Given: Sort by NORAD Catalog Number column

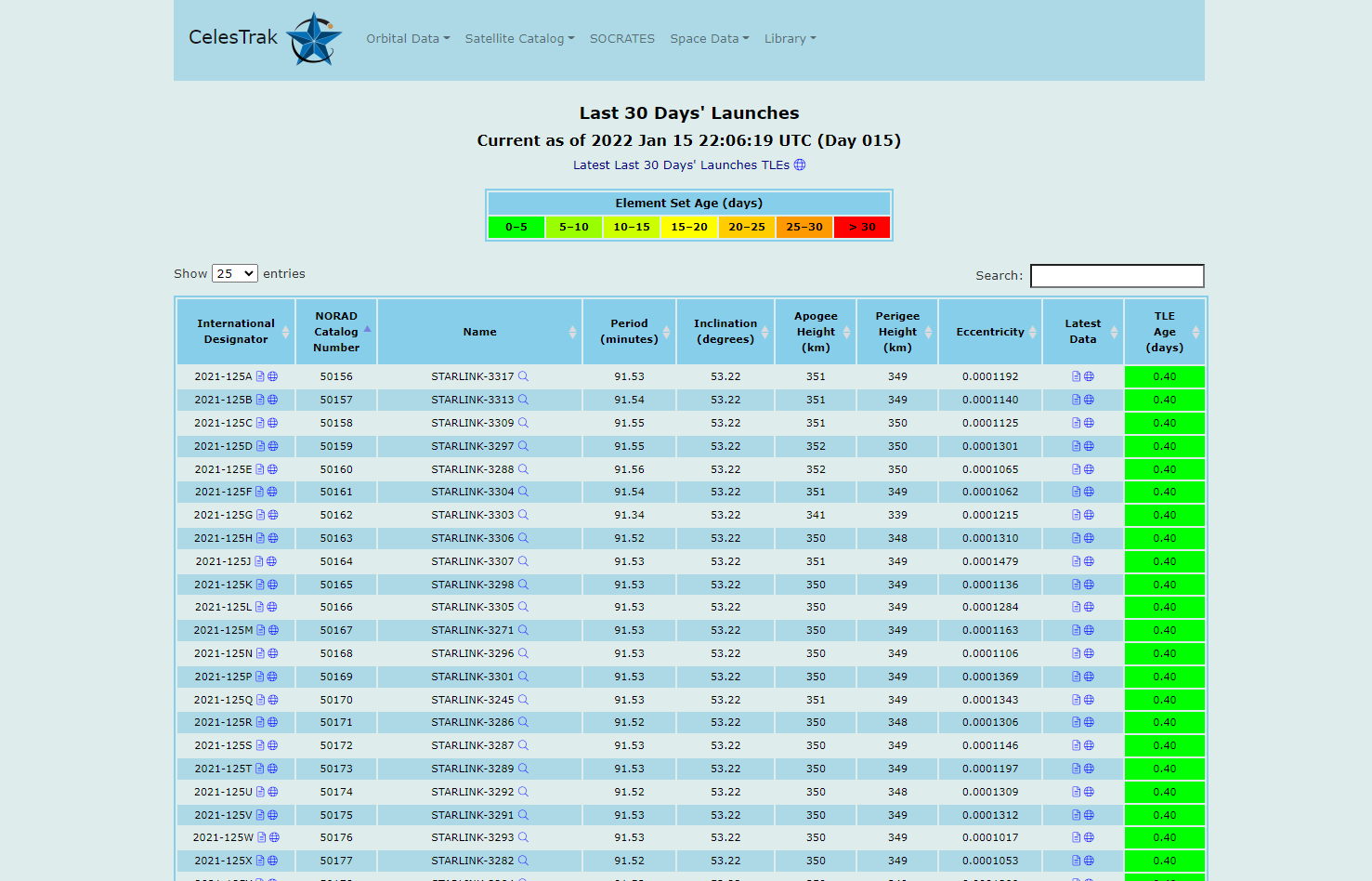Looking at the screenshot, I should [x=336, y=332].
